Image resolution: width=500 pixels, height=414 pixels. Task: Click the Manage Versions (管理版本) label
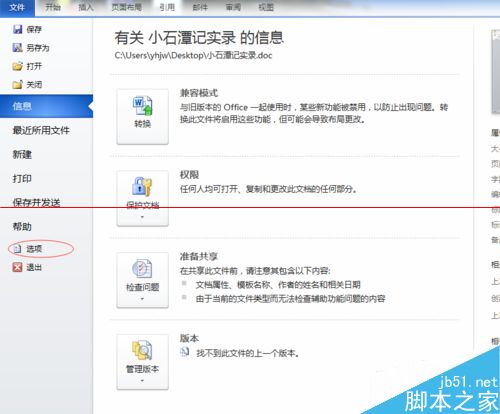(142, 369)
